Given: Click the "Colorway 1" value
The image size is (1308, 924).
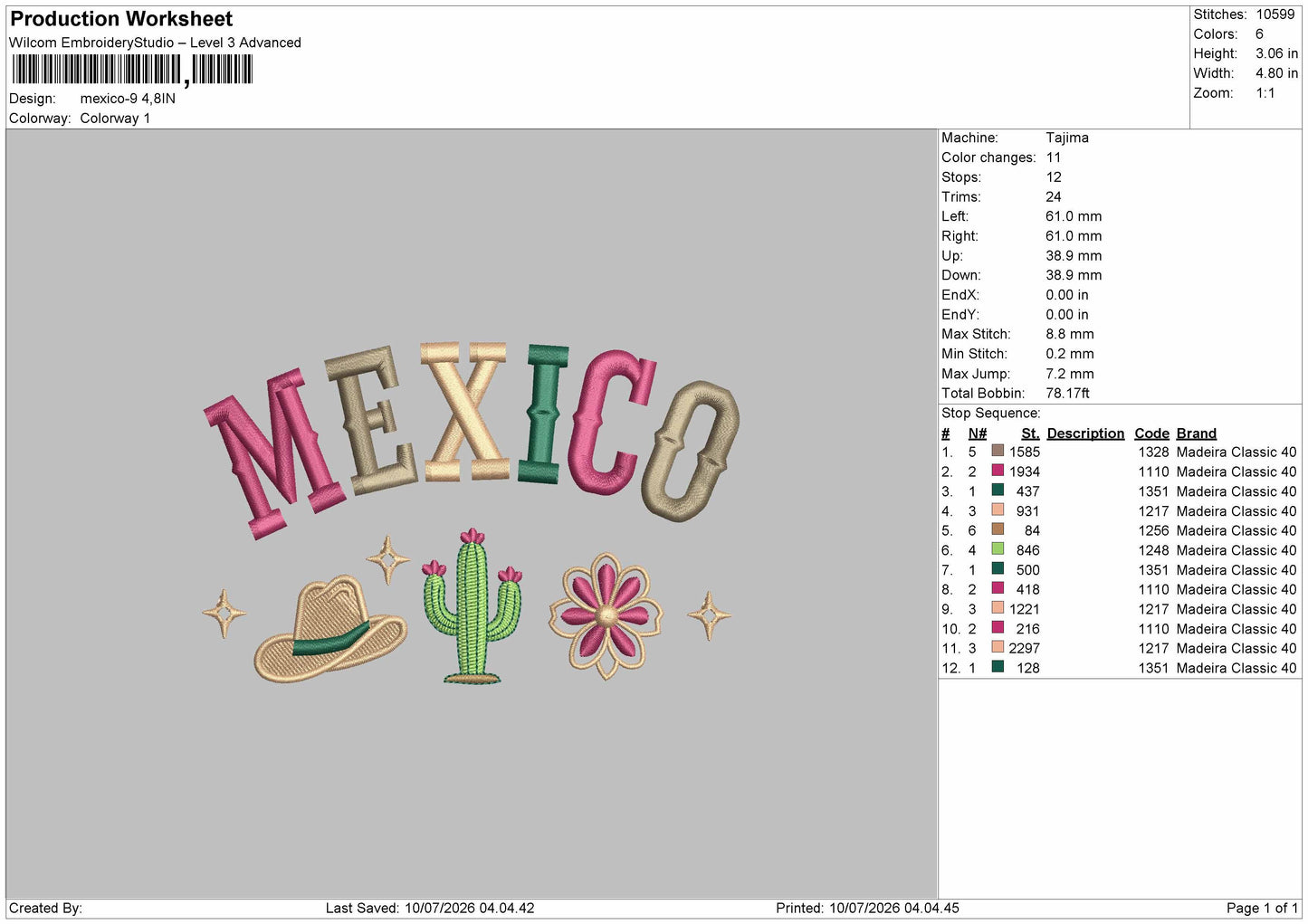Looking at the screenshot, I should 115,119.
